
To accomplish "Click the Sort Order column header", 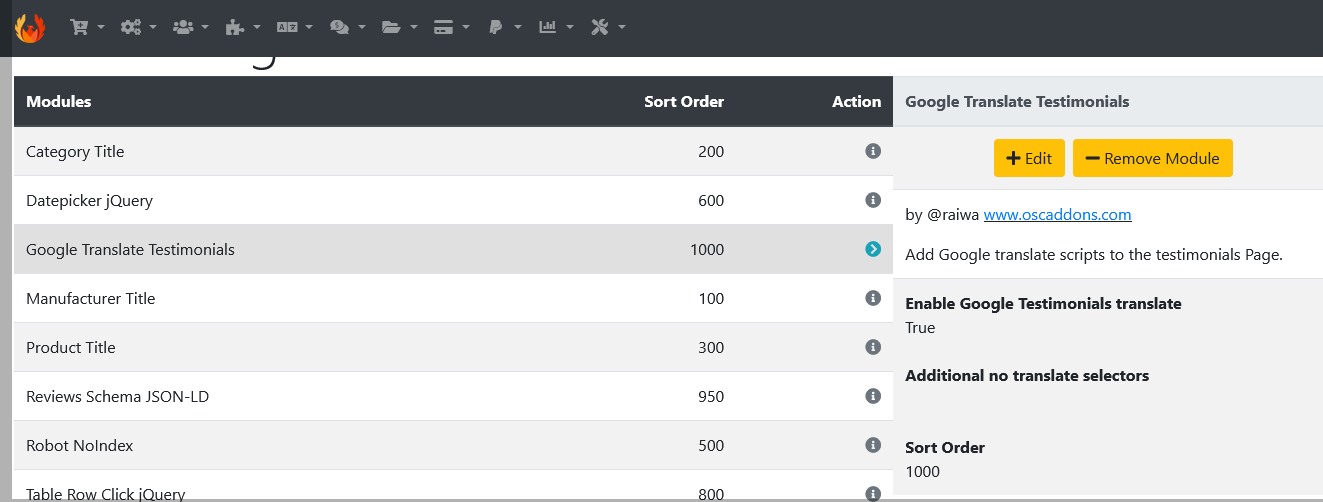I will [684, 101].
